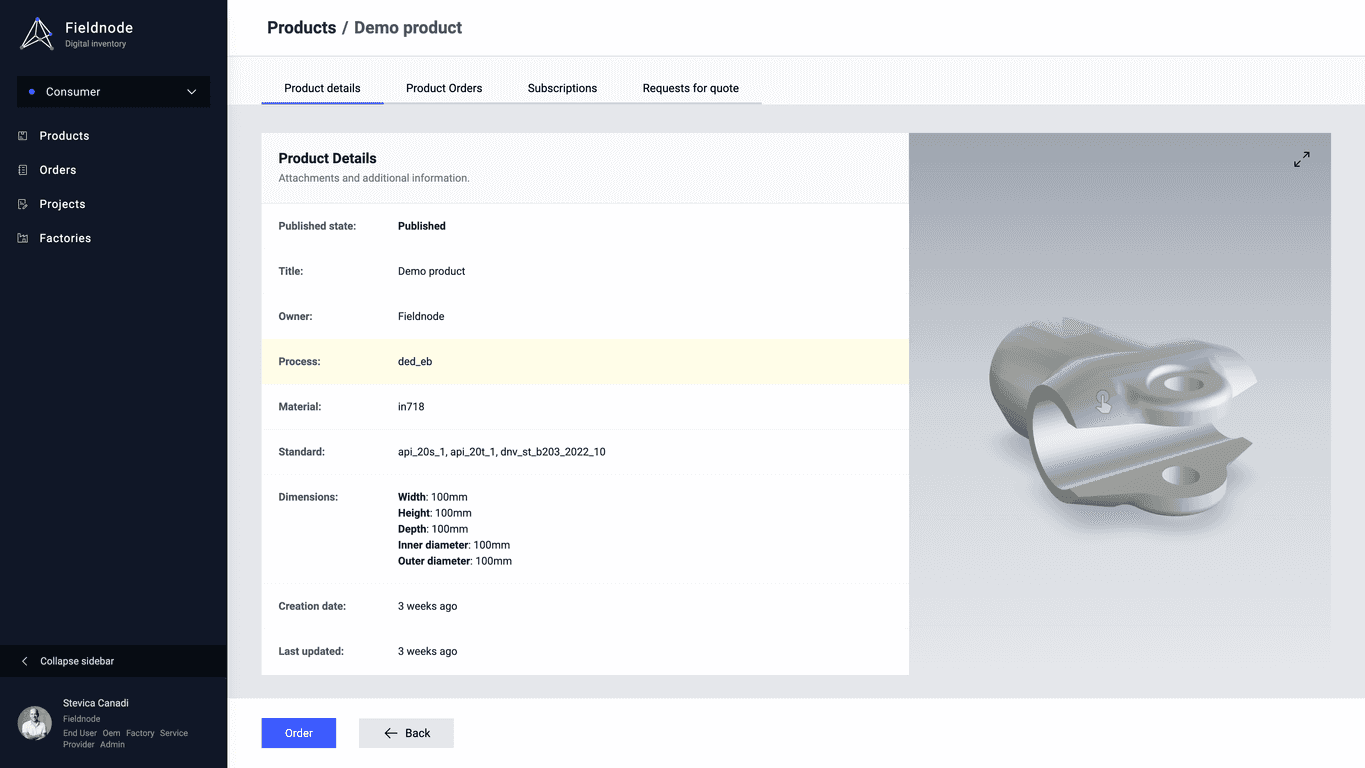Click the Consumer dropdown chevron arrow
Viewport: 1365px width, 768px height.
tap(192, 92)
